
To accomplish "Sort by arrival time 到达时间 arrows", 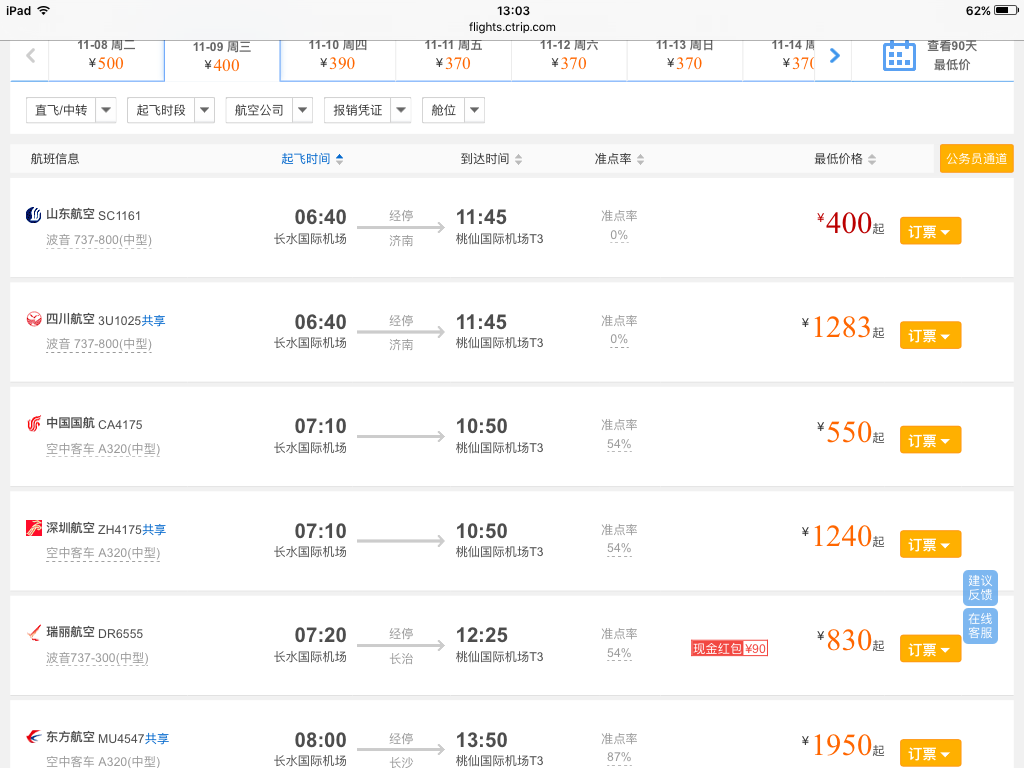I will point(518,159).
